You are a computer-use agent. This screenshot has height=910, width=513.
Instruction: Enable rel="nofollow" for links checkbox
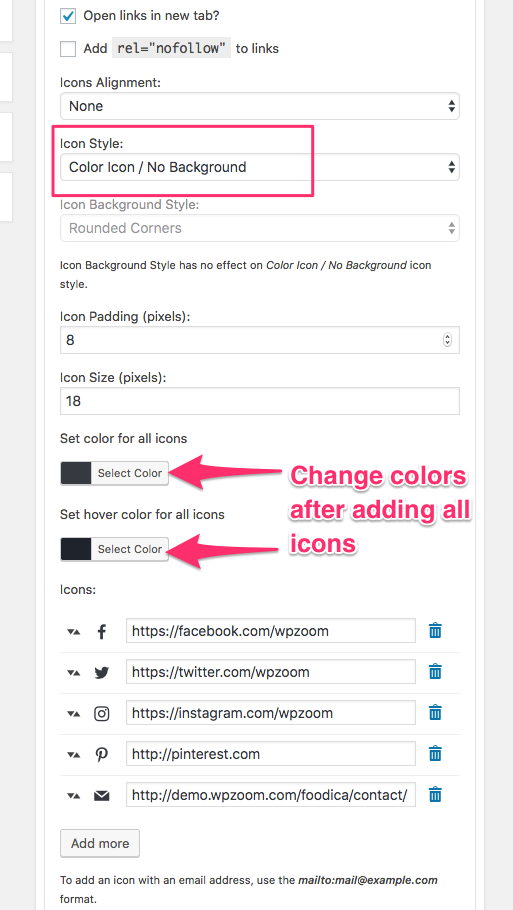coord(68,49)
